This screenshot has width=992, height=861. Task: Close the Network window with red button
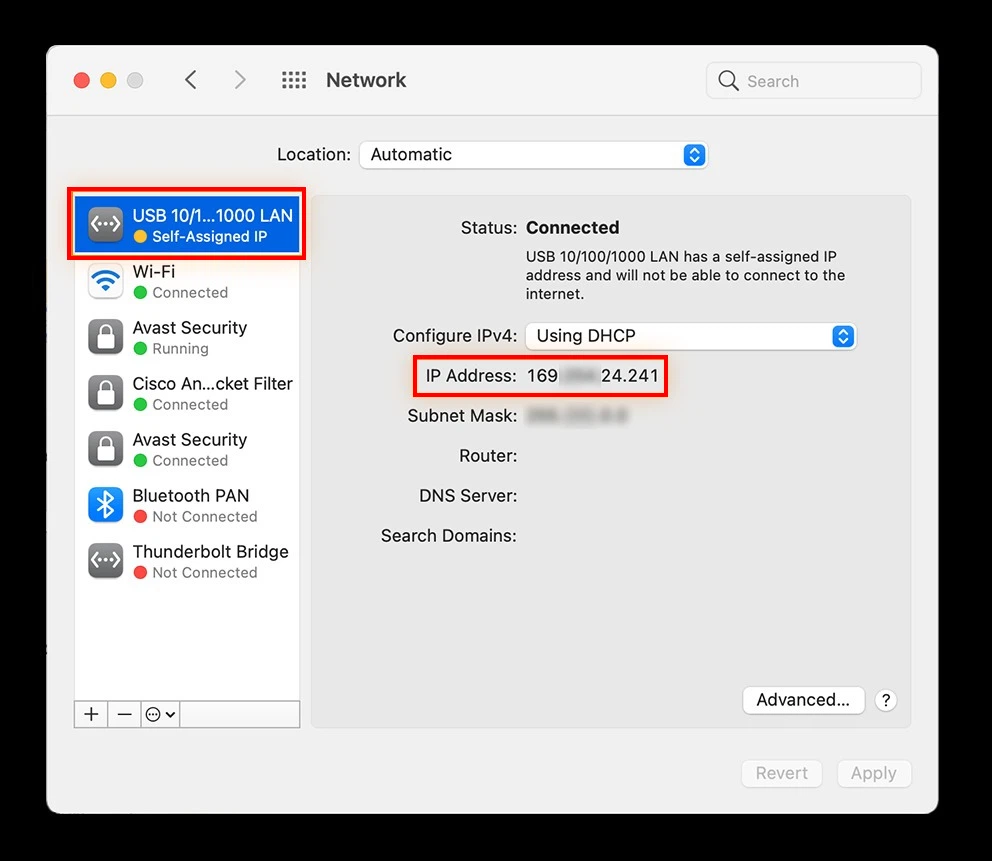click(x=82, y=80)
